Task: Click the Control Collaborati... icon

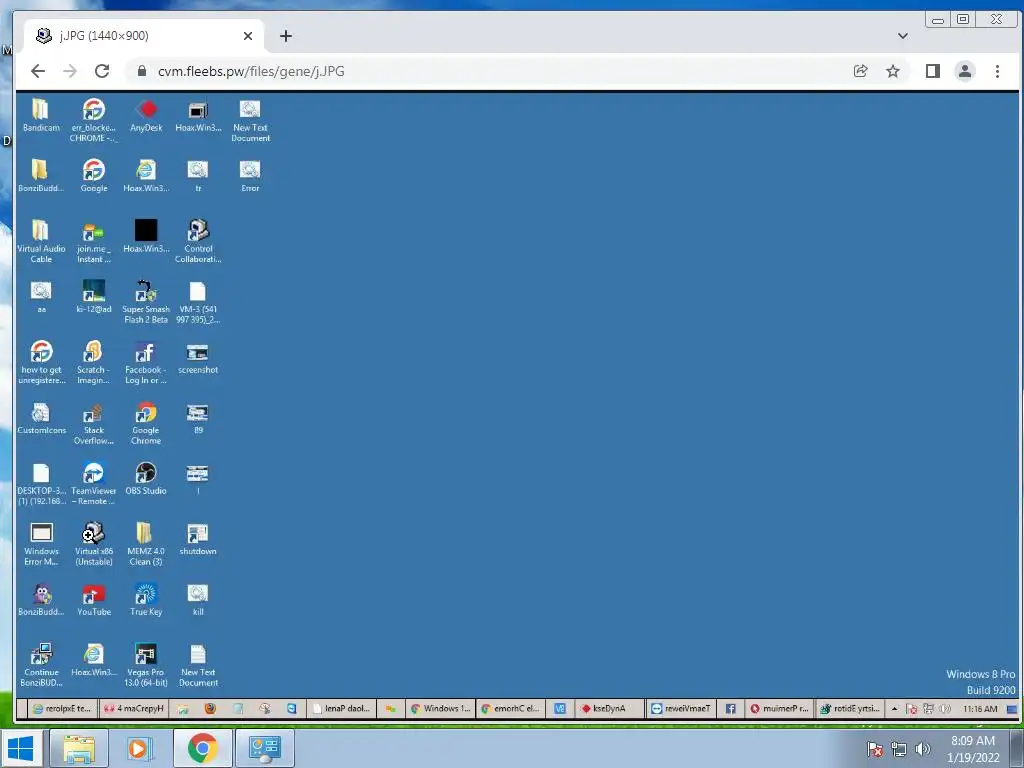Action: [198, 241]
